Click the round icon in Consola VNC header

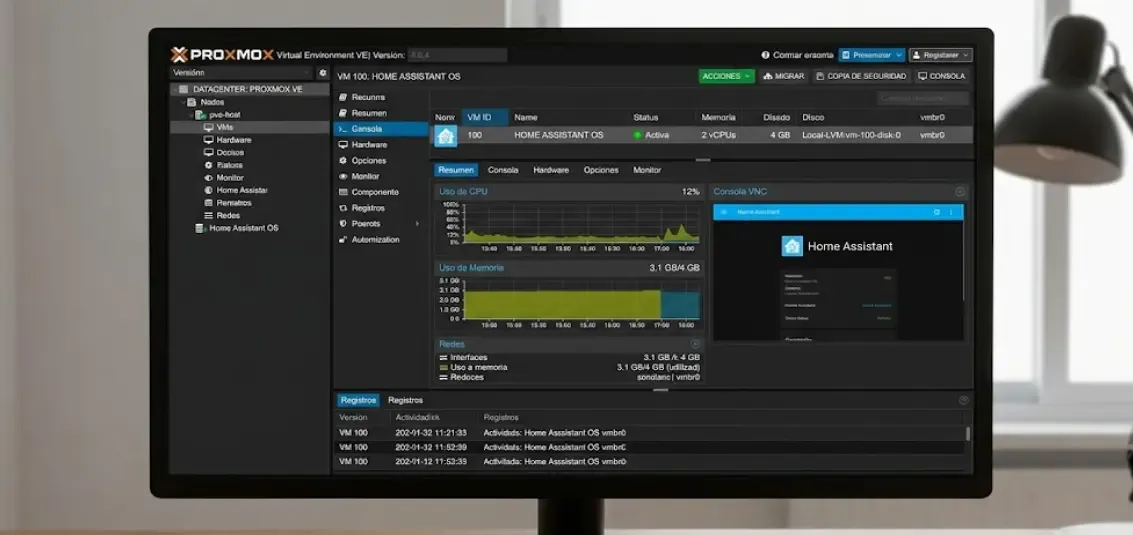coord(960,192)
